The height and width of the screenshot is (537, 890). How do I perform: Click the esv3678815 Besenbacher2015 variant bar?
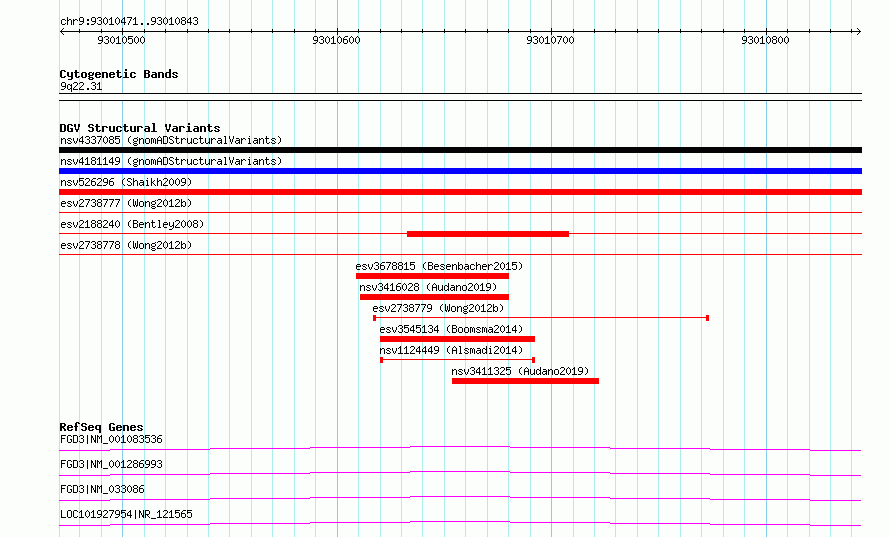point(433,276)
